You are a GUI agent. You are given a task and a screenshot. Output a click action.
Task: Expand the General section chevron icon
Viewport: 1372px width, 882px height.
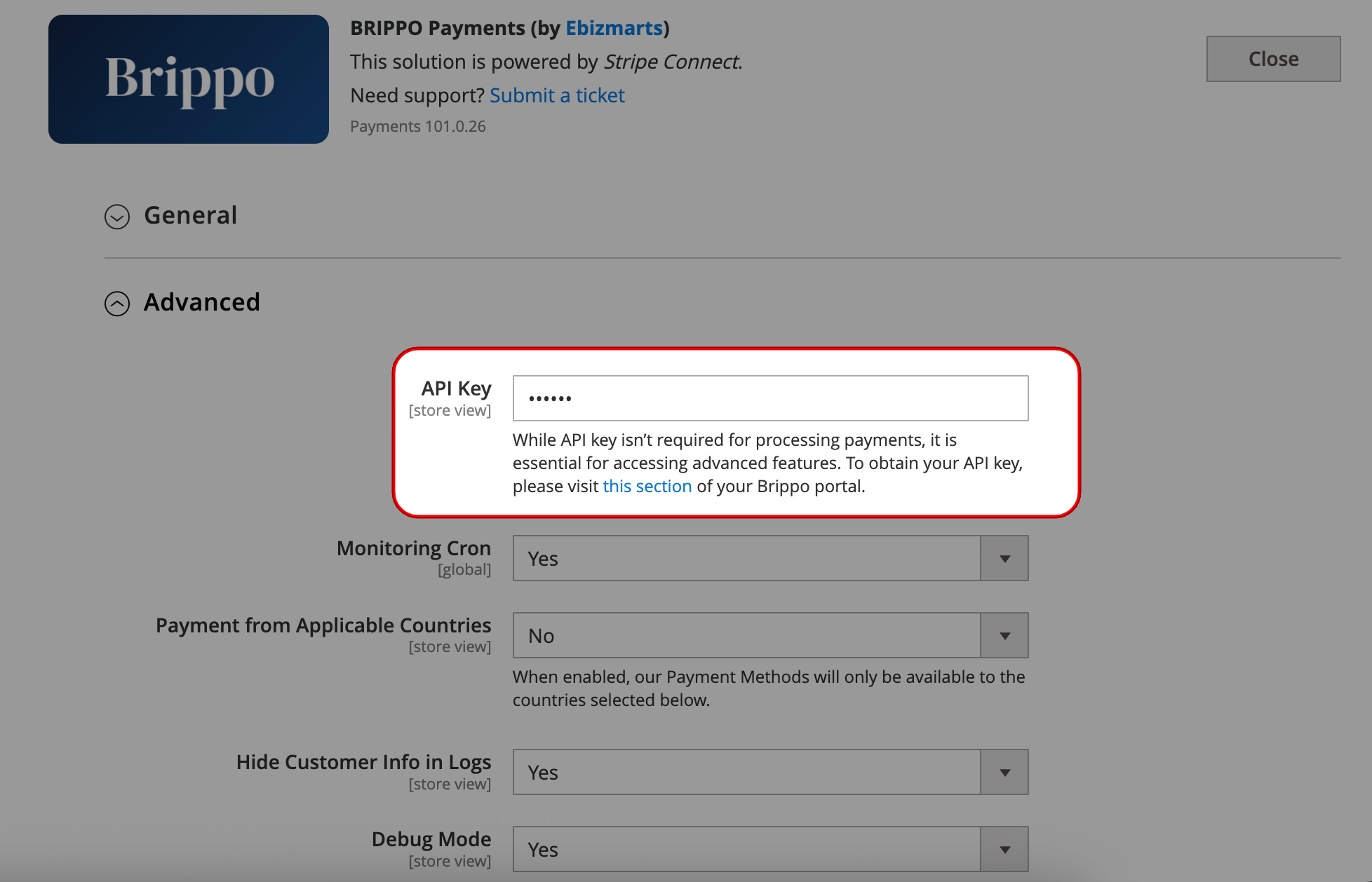(117, 217)
